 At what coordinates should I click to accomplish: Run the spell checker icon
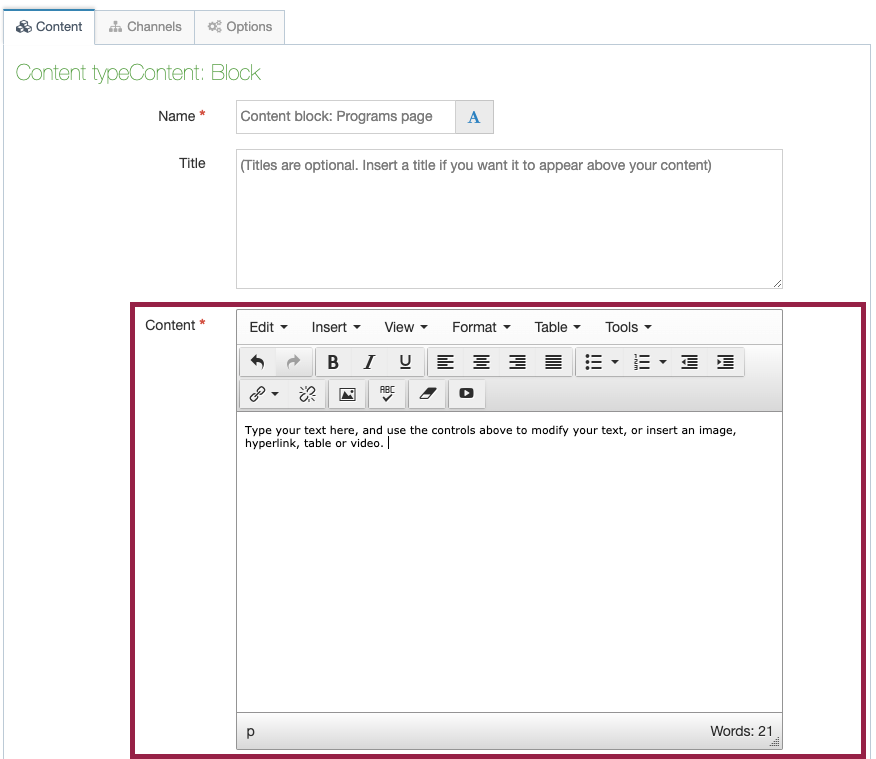(387, 394)
